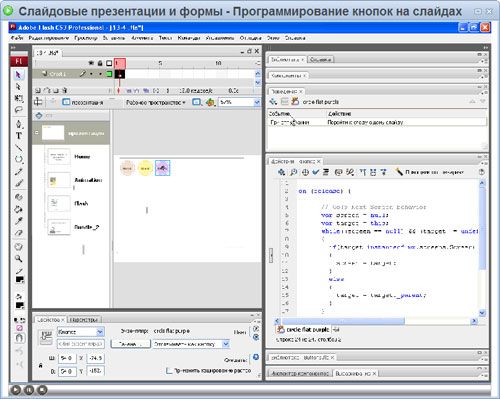Toggle the apply blend checkbox in Properties

[x=169, y=370]
